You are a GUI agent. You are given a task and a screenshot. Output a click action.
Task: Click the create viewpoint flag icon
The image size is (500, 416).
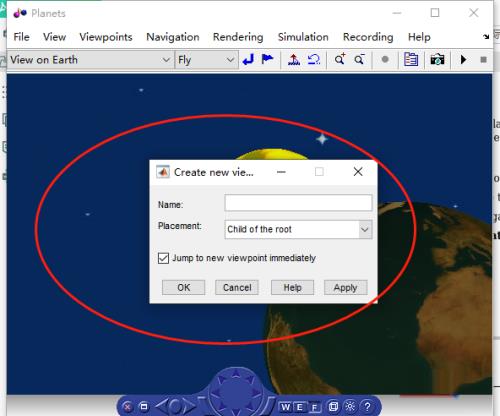coord(267,59)
